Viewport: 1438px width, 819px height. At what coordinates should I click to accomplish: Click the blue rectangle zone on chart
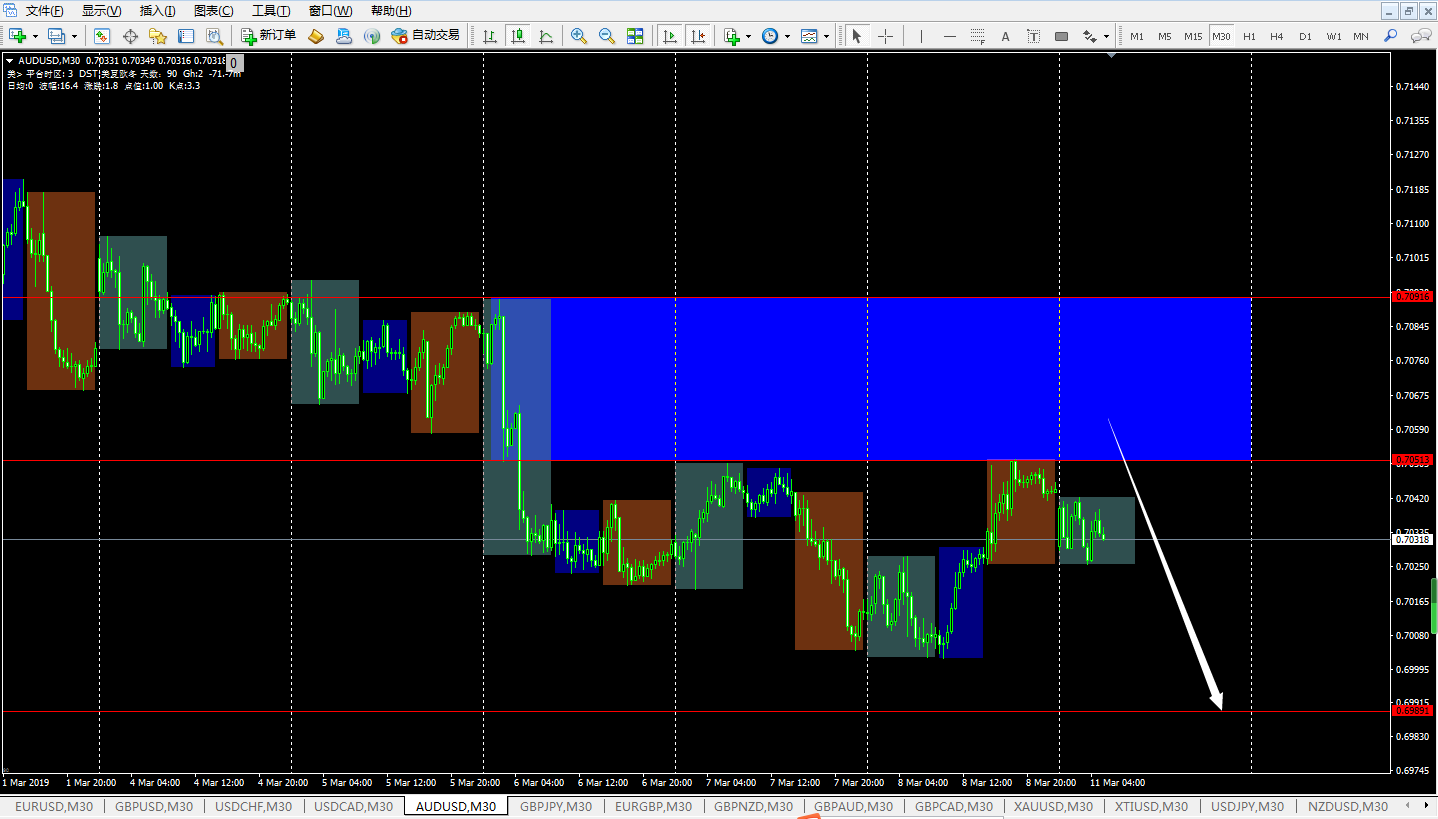(900, 379)
